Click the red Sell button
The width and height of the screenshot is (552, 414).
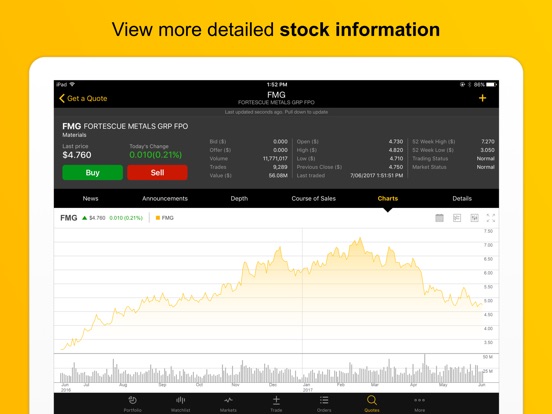coord(157,172)
